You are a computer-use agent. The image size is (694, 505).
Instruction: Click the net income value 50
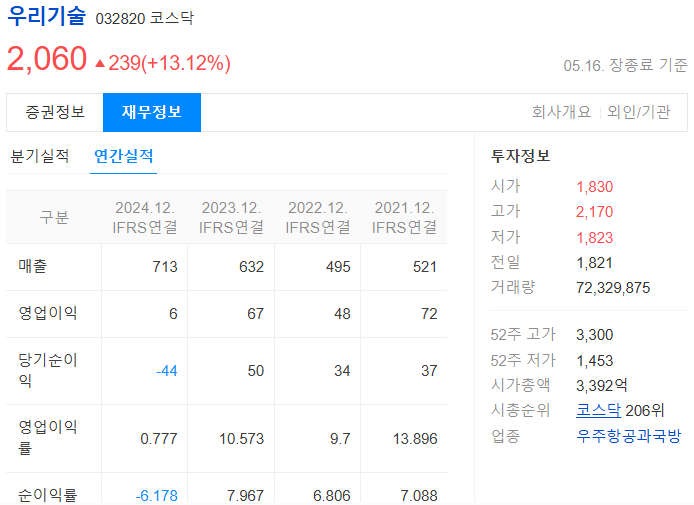point(255,370)
